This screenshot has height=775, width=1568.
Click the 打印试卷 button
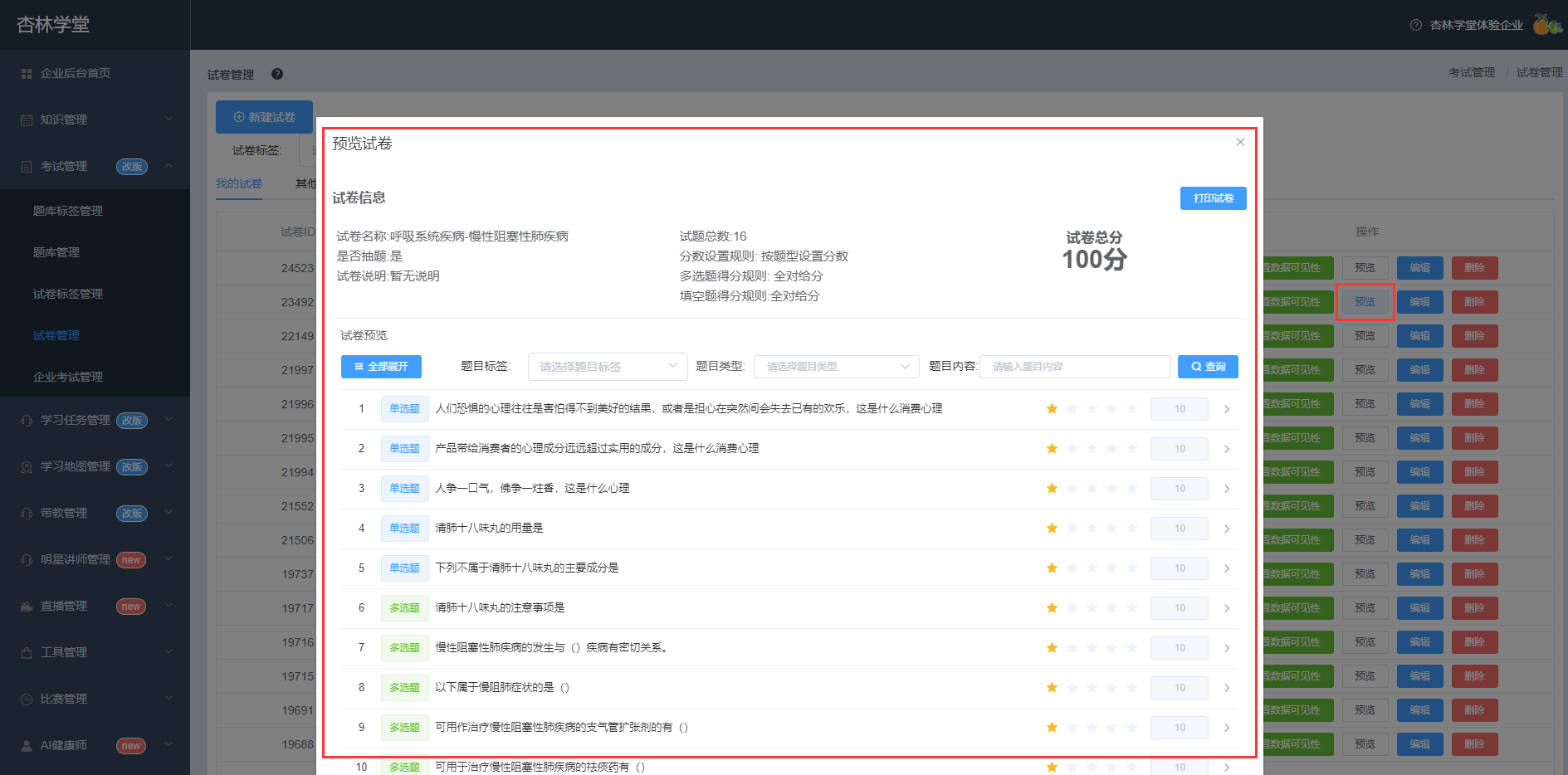[x=1213, y=198]
